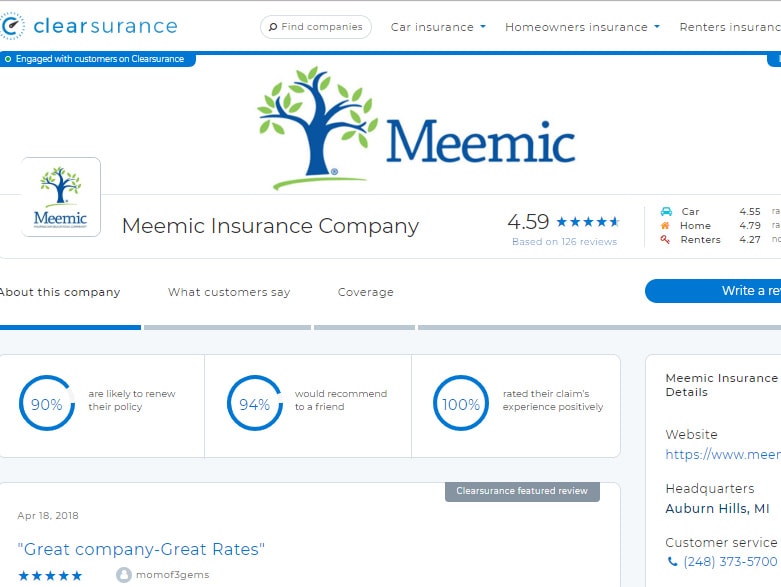Open the Coverage tab

pos(366,292)
